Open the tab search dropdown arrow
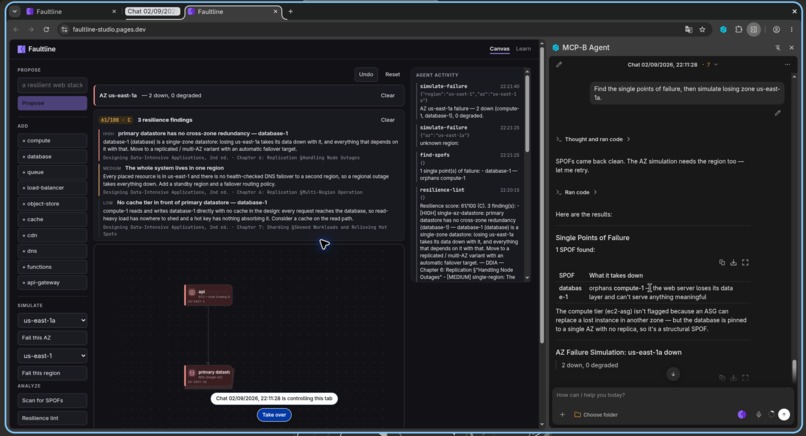 click(x=15, y=11)
